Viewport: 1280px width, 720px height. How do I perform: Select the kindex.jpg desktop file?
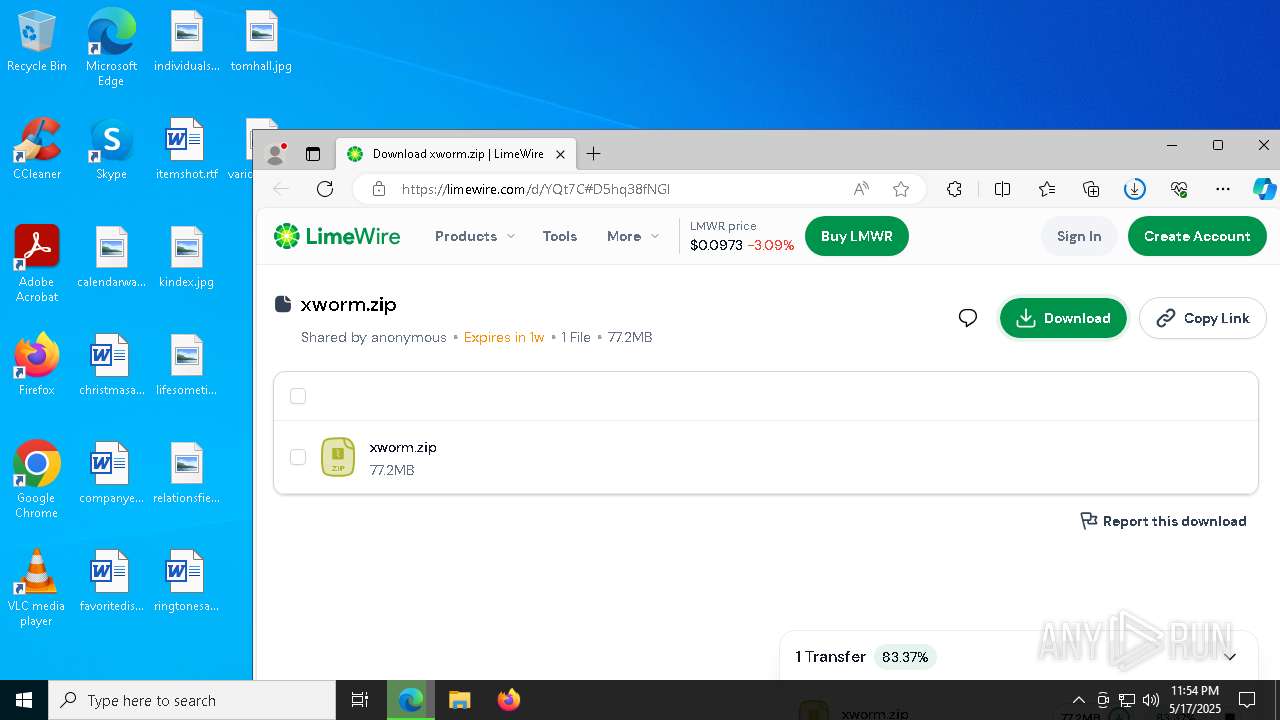pos(186,258)
